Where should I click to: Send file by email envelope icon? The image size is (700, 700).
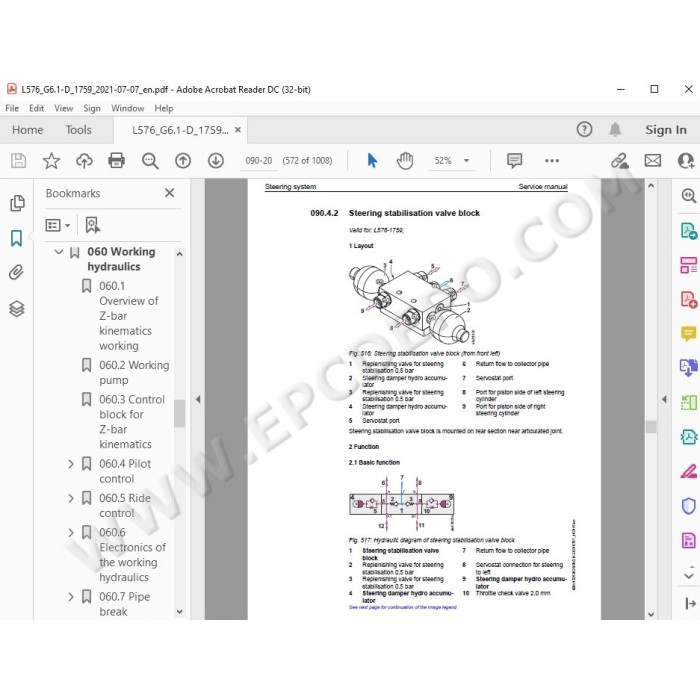click(653, 161)
